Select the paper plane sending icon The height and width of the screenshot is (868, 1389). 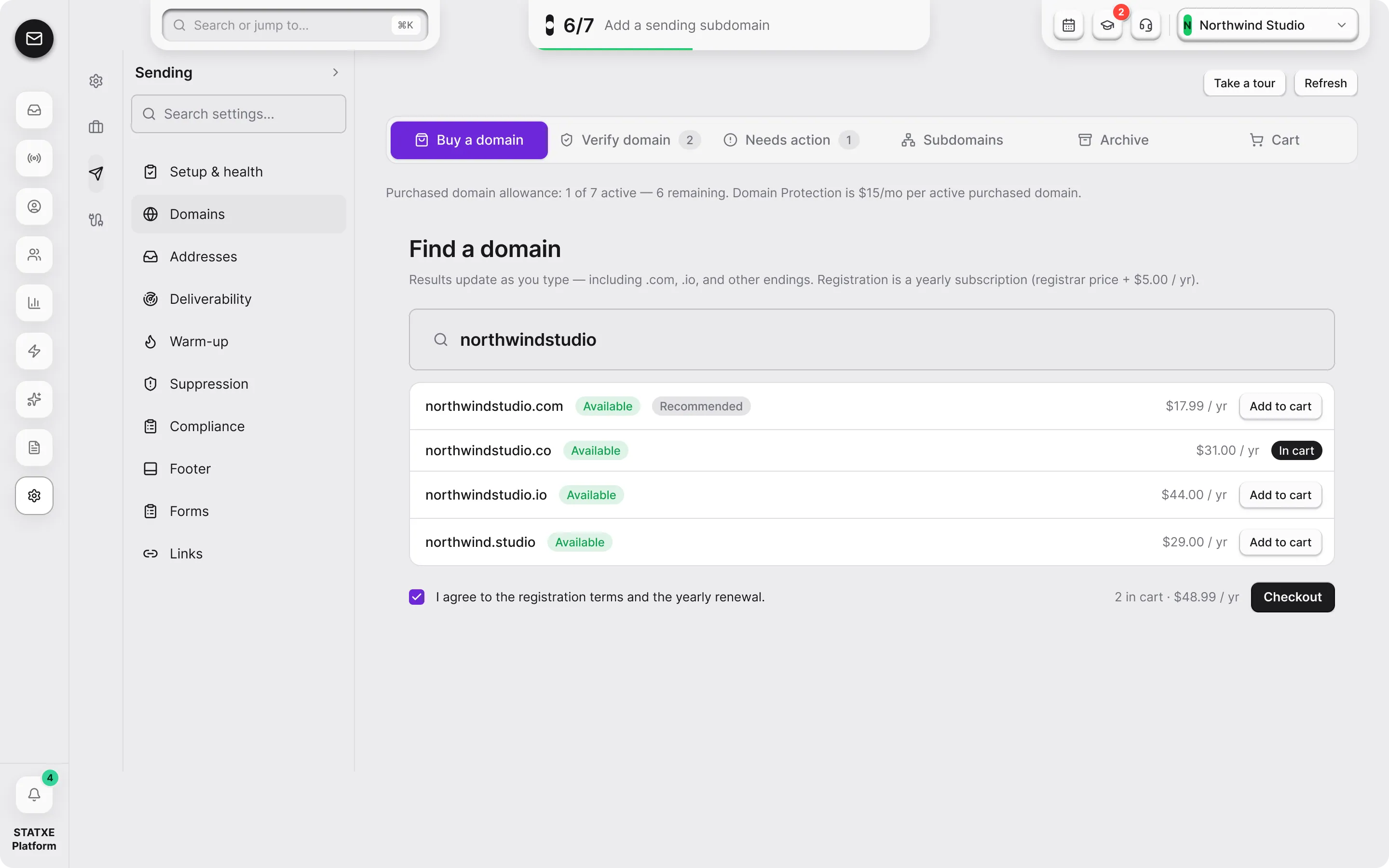tap(96, 174)
